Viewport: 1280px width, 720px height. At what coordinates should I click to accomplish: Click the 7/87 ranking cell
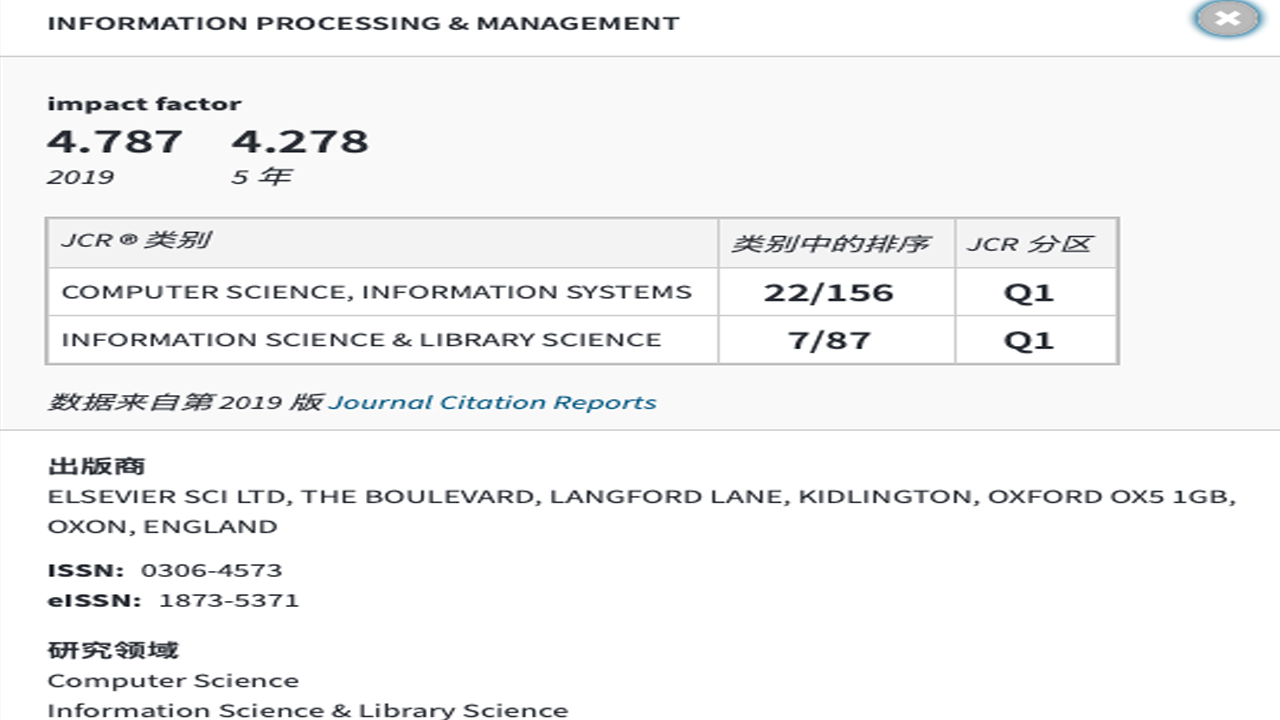pyautogui.click(x=828, y=340)
